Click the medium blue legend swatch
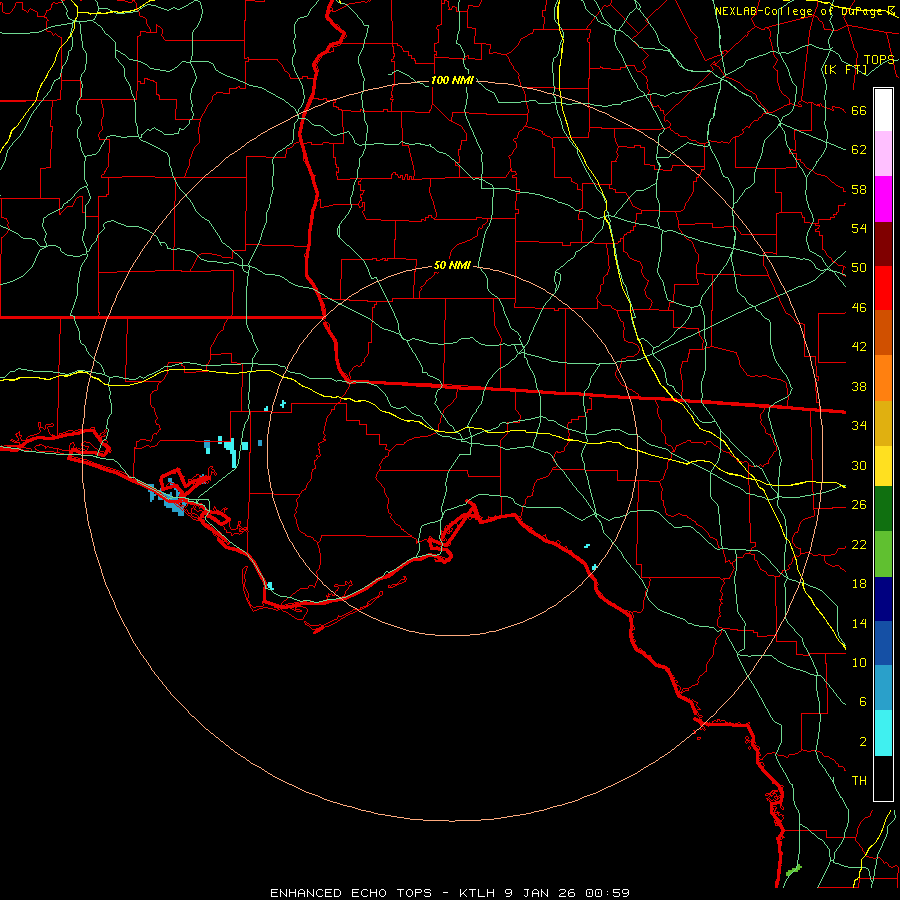900x900 pixels. click(883, 643)
